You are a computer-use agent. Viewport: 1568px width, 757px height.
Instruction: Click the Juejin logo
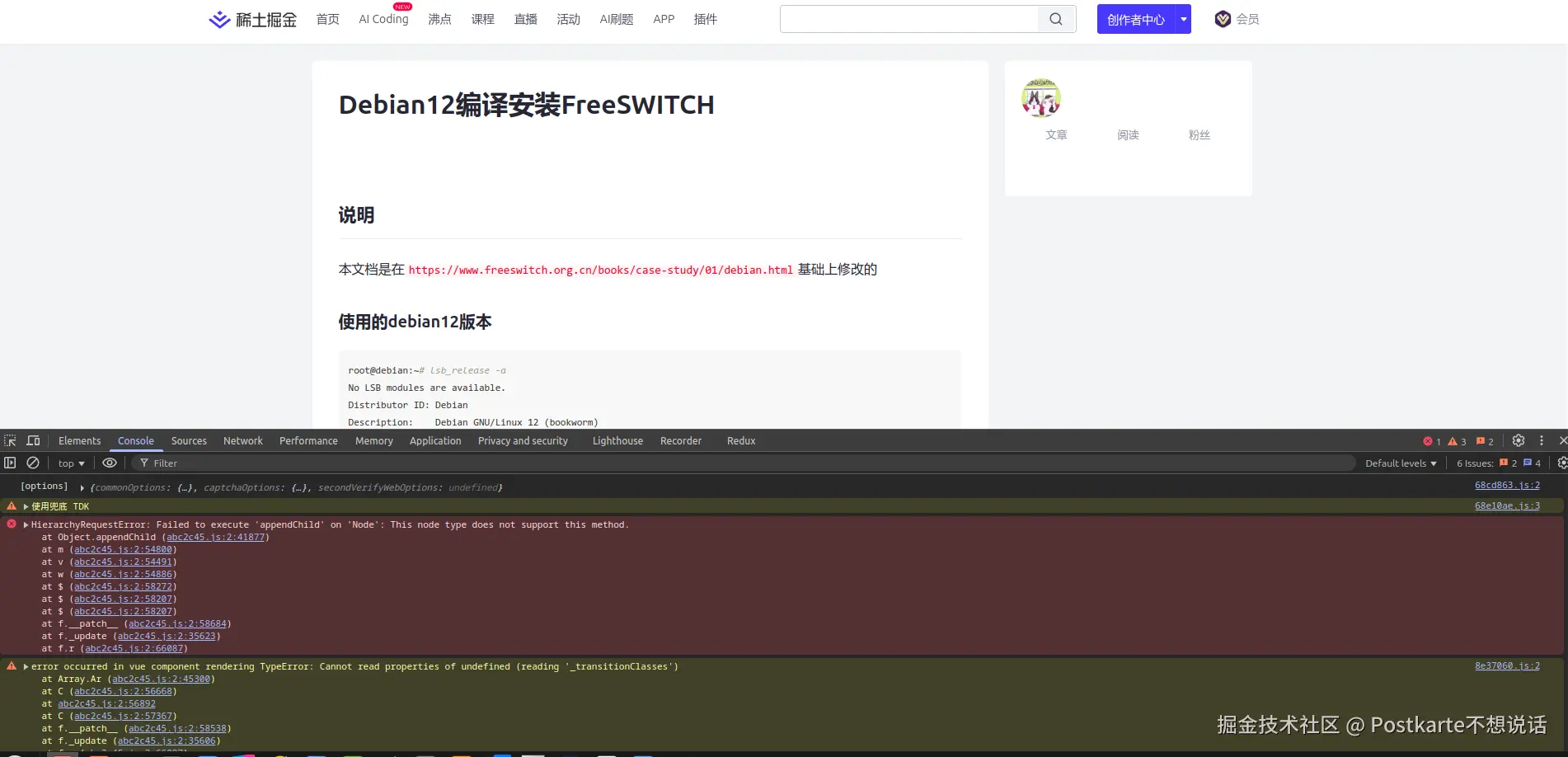coord(252,19)
